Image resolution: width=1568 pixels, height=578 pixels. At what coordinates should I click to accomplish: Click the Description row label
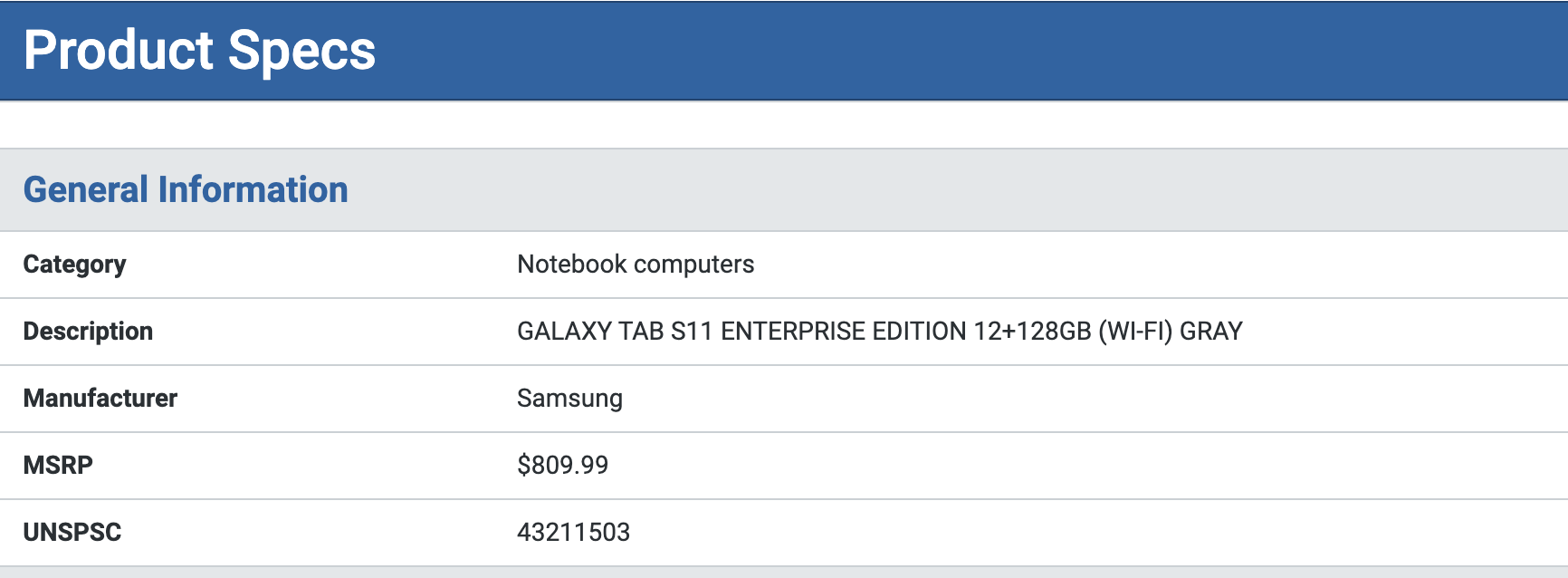click(x=88, y=332)
